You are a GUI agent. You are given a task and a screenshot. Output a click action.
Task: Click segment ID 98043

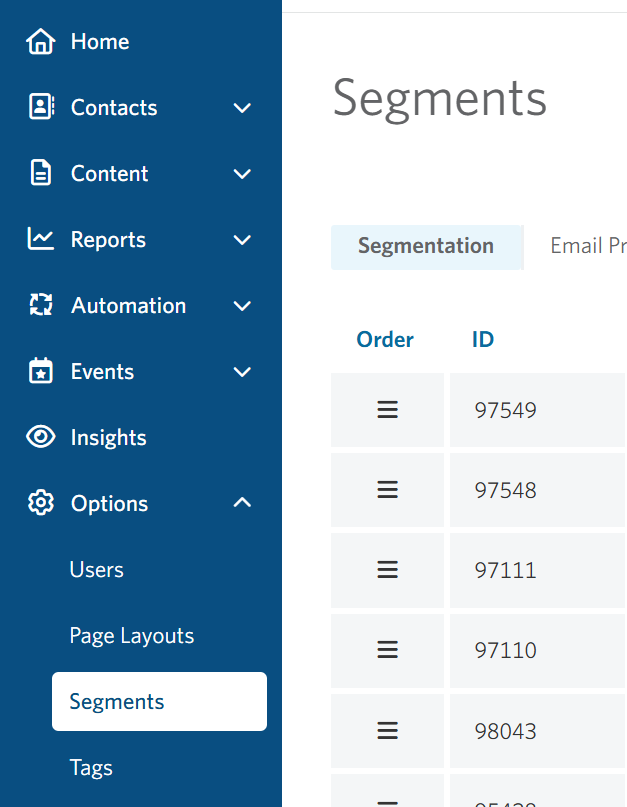click(x=506, y=731)
